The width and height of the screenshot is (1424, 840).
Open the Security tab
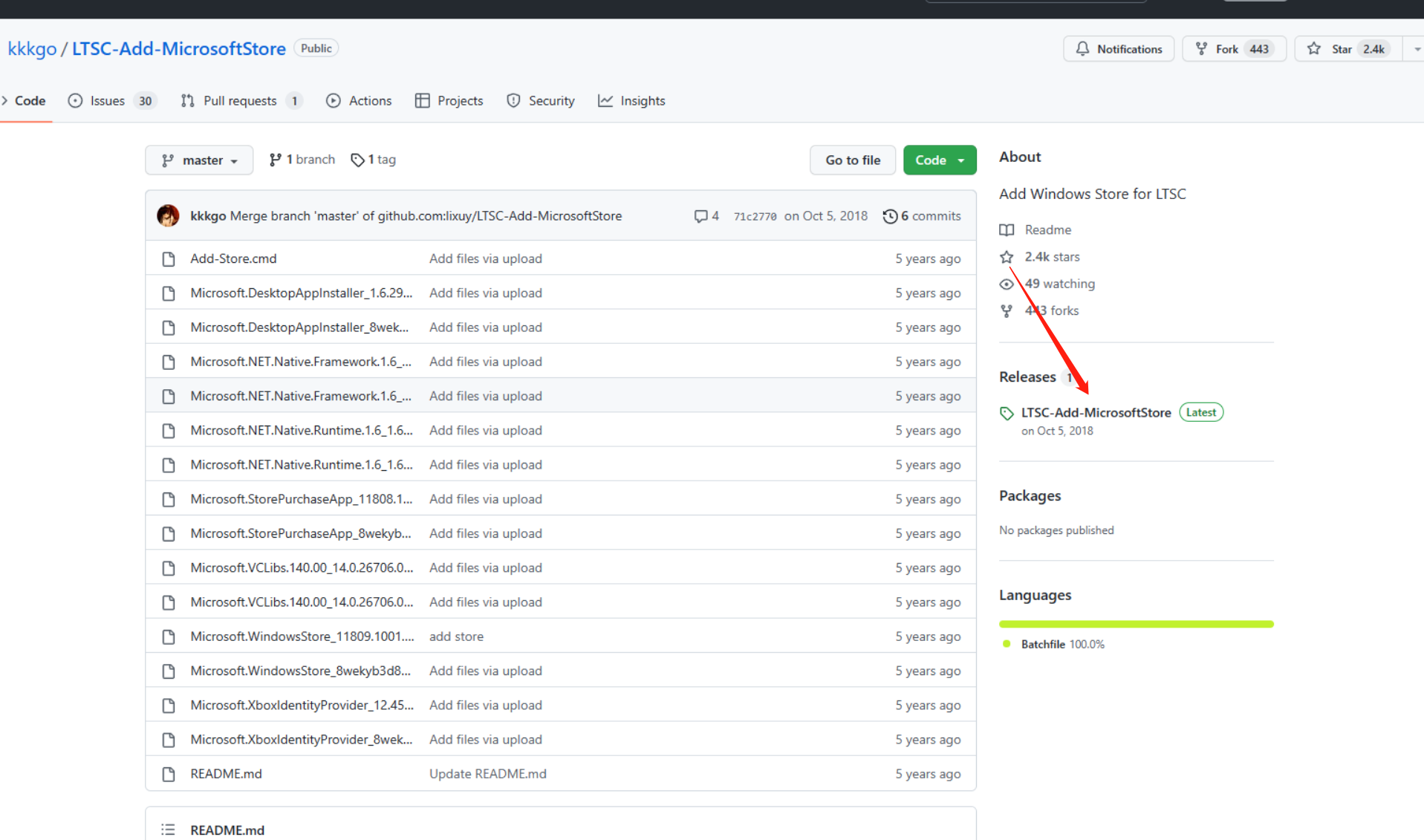click(540, 101)
